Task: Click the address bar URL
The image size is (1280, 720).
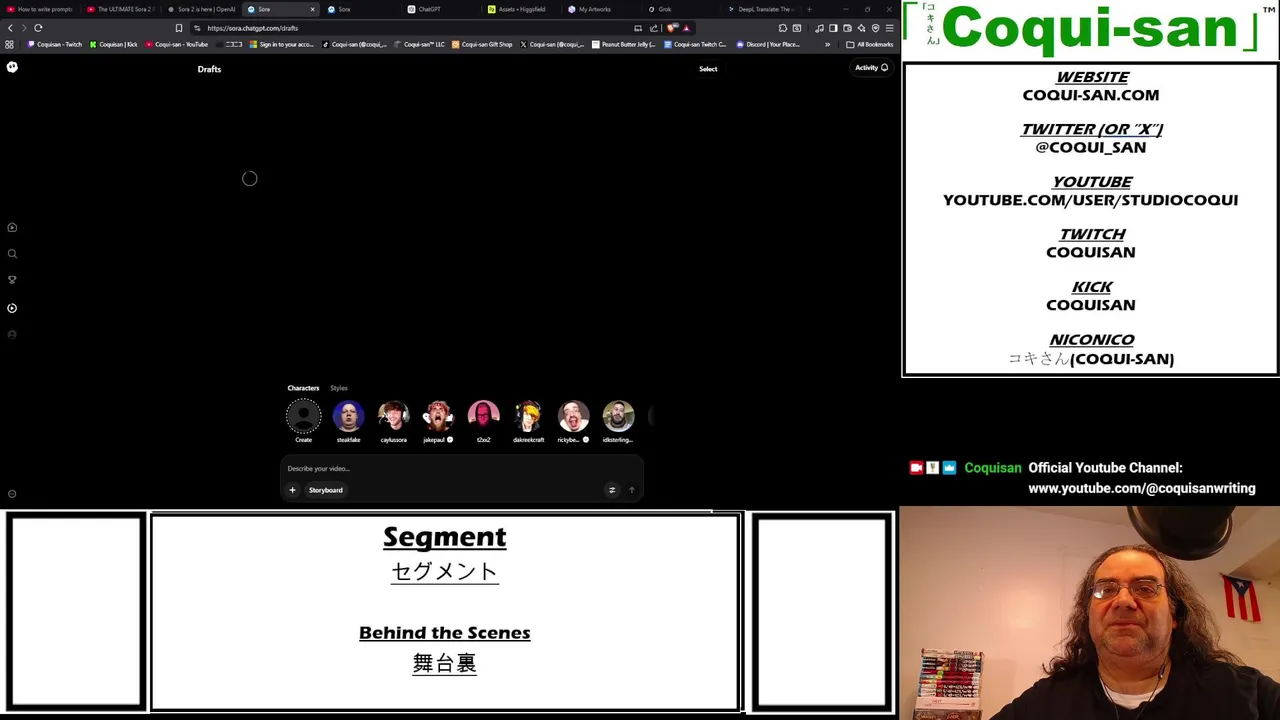Action: (253, 28)
